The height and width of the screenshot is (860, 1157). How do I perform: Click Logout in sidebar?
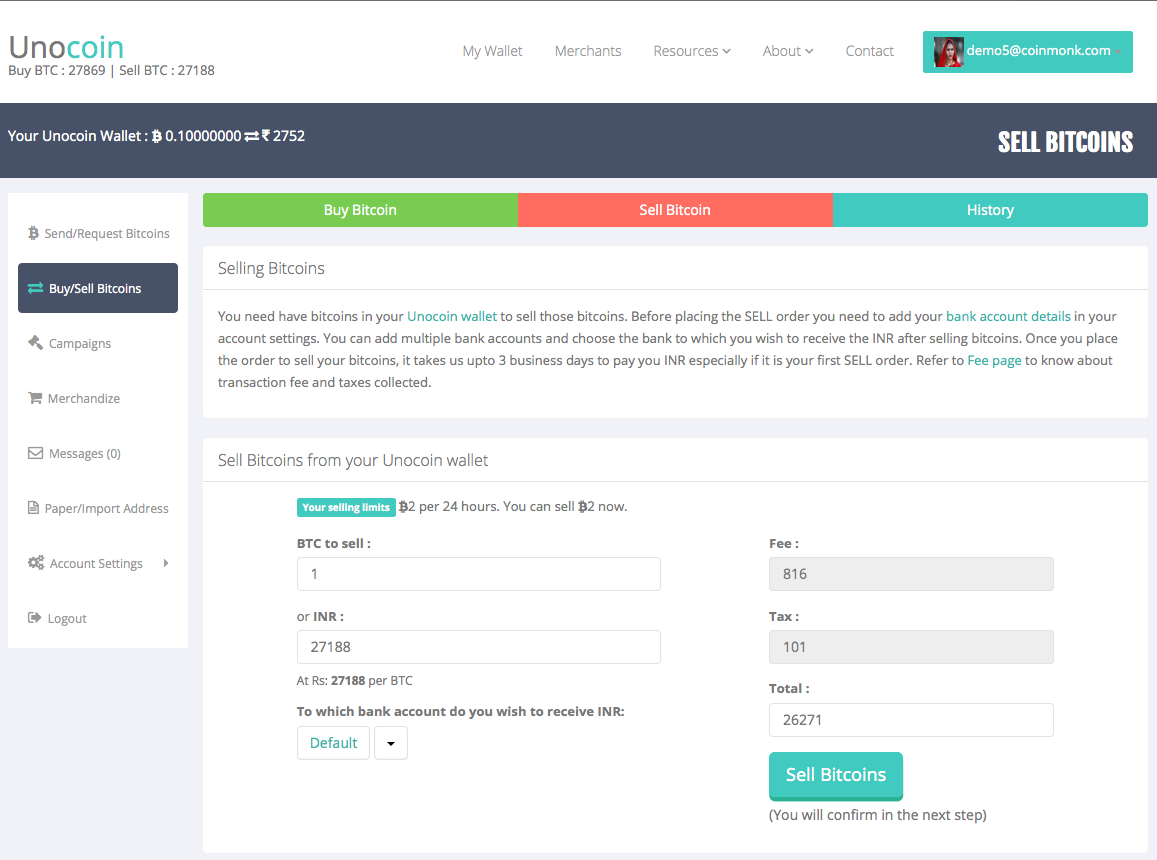point(98,619)
